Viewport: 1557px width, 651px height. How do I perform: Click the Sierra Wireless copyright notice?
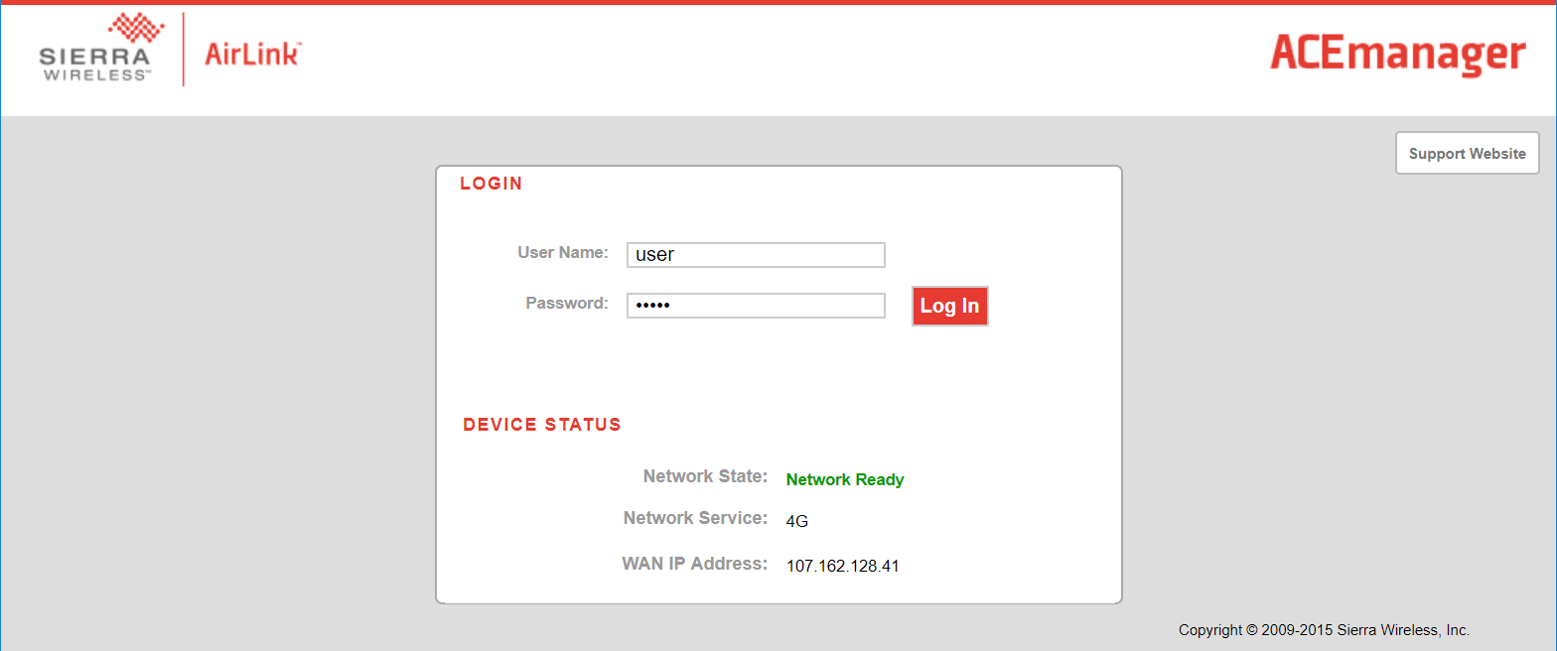click(1323, 630)
